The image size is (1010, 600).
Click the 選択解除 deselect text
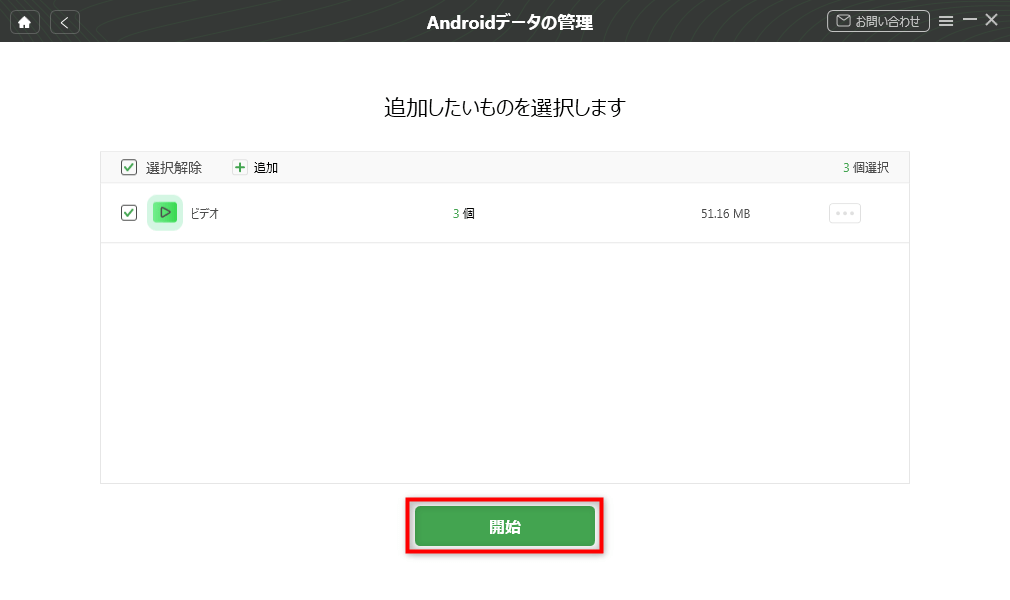click(174, 168)
